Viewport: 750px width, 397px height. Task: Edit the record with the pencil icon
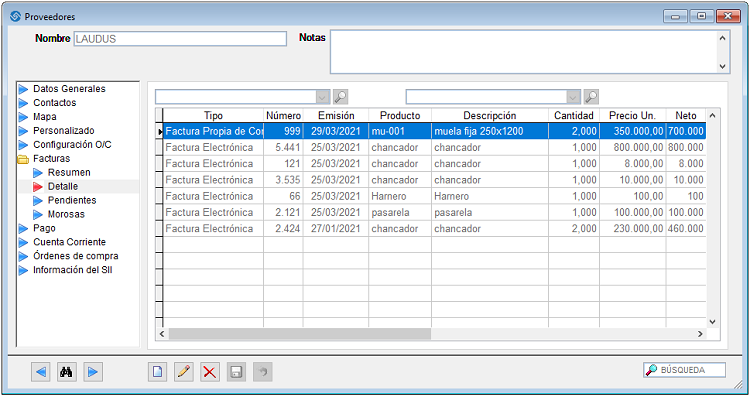point(184,372)
